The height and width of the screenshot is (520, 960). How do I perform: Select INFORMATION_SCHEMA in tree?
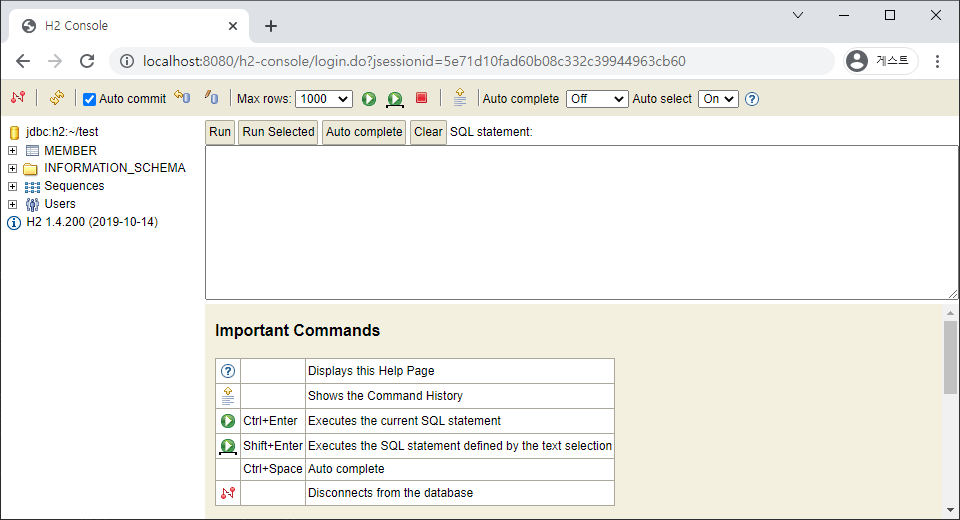114,168
